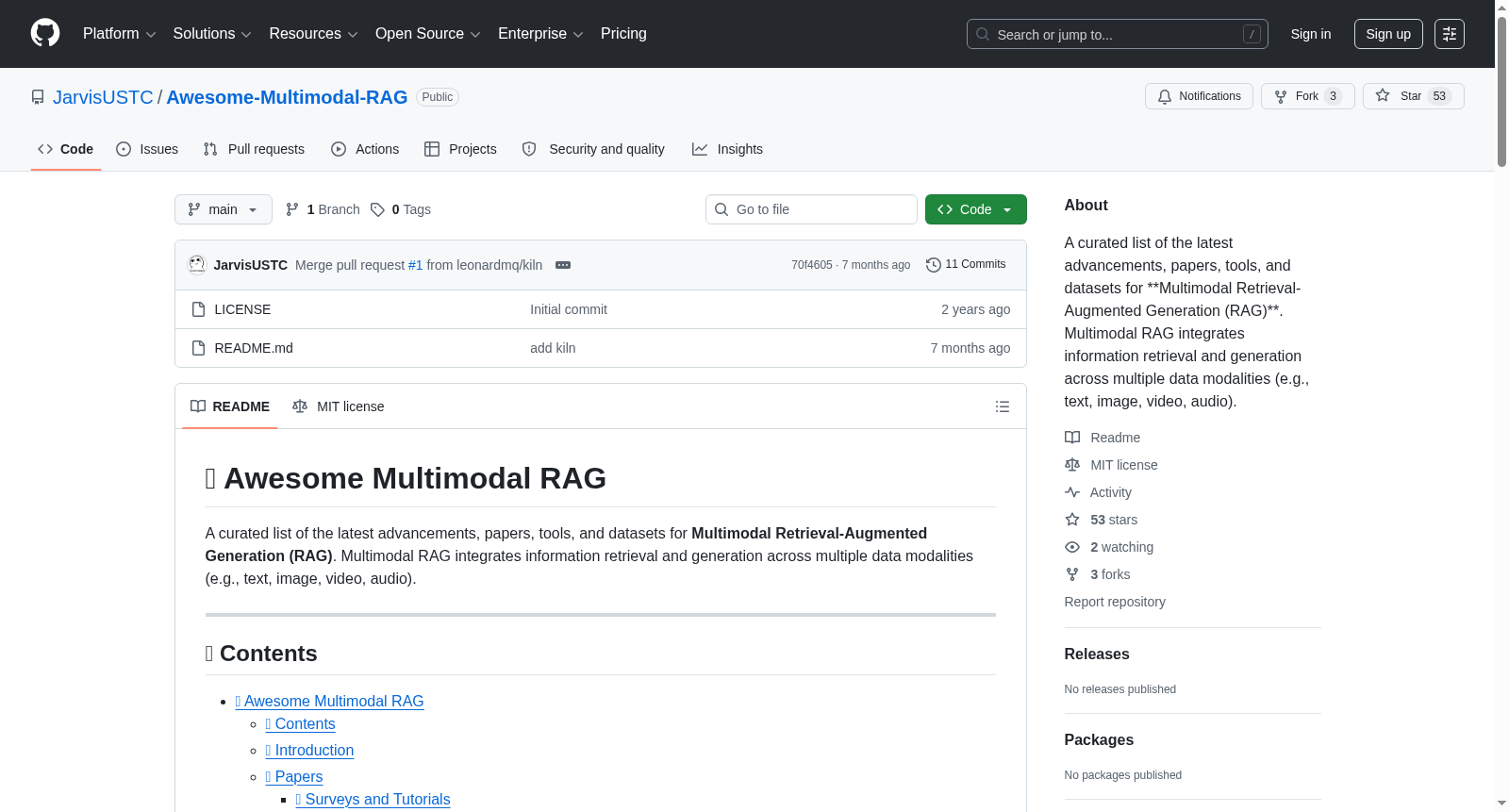This screenshot has height=812, width=1509.
Task: Click the Sign up button
Action: point(1388,34)
